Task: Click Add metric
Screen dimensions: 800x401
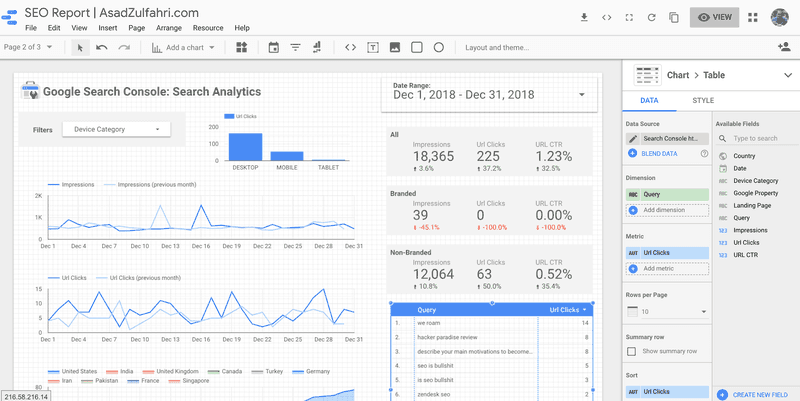Action: (x=667, y=268)
